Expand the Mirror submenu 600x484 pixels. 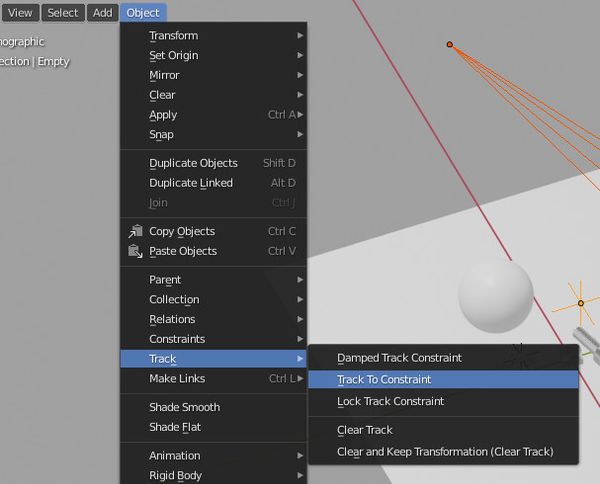click(214, 75)
